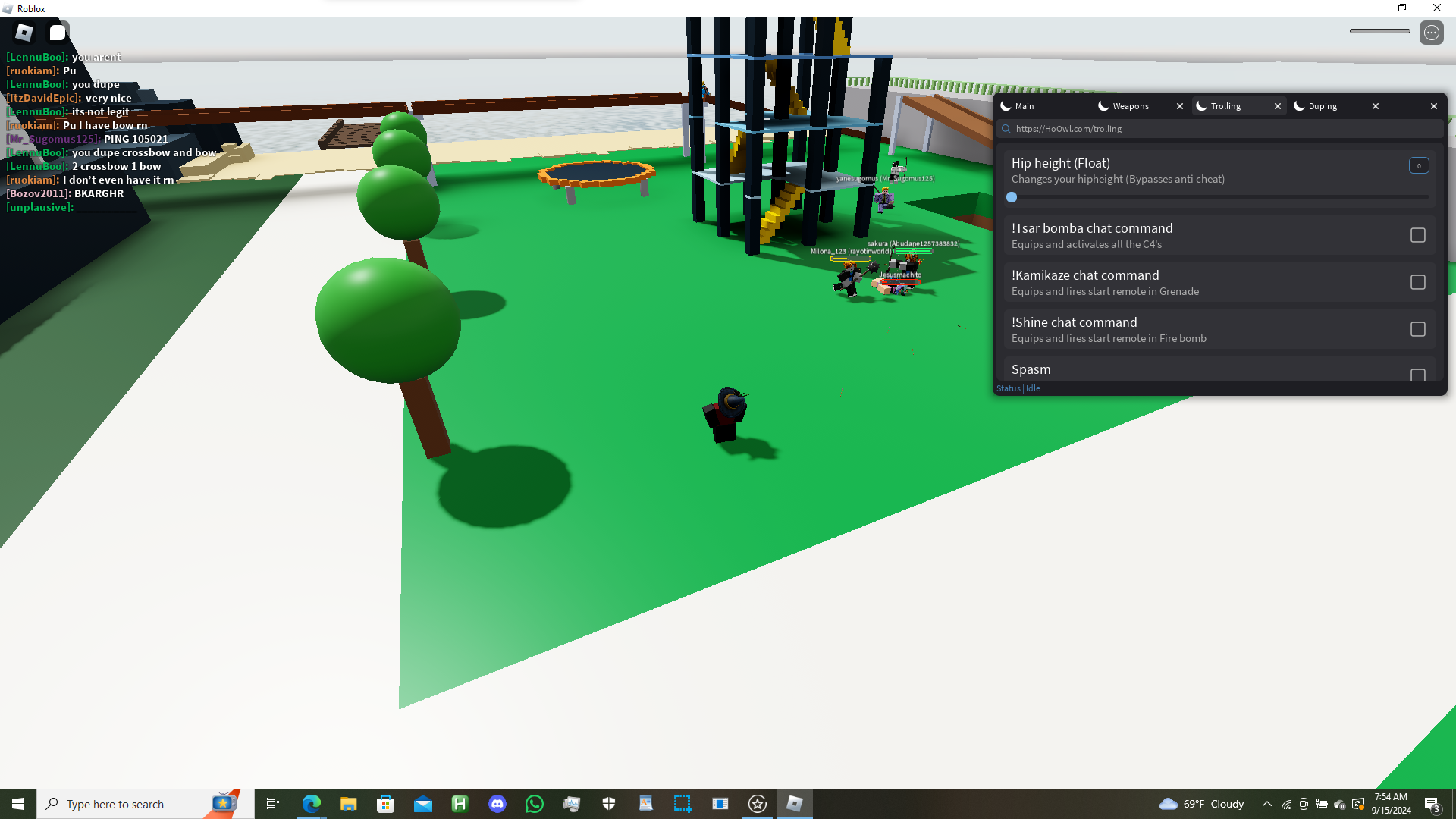
Task: Open Discord from the taskbar
Action: (497, 804)
